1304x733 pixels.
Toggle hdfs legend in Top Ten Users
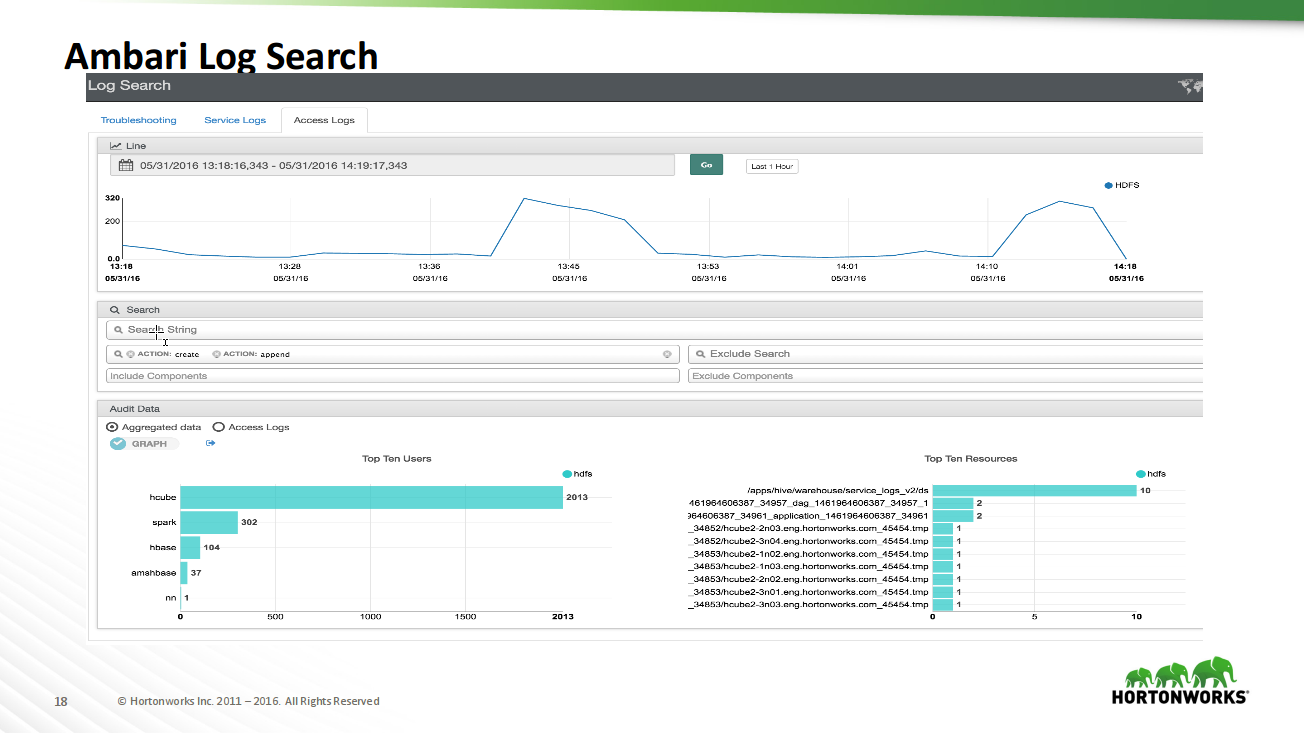click(x=579, y=474)
